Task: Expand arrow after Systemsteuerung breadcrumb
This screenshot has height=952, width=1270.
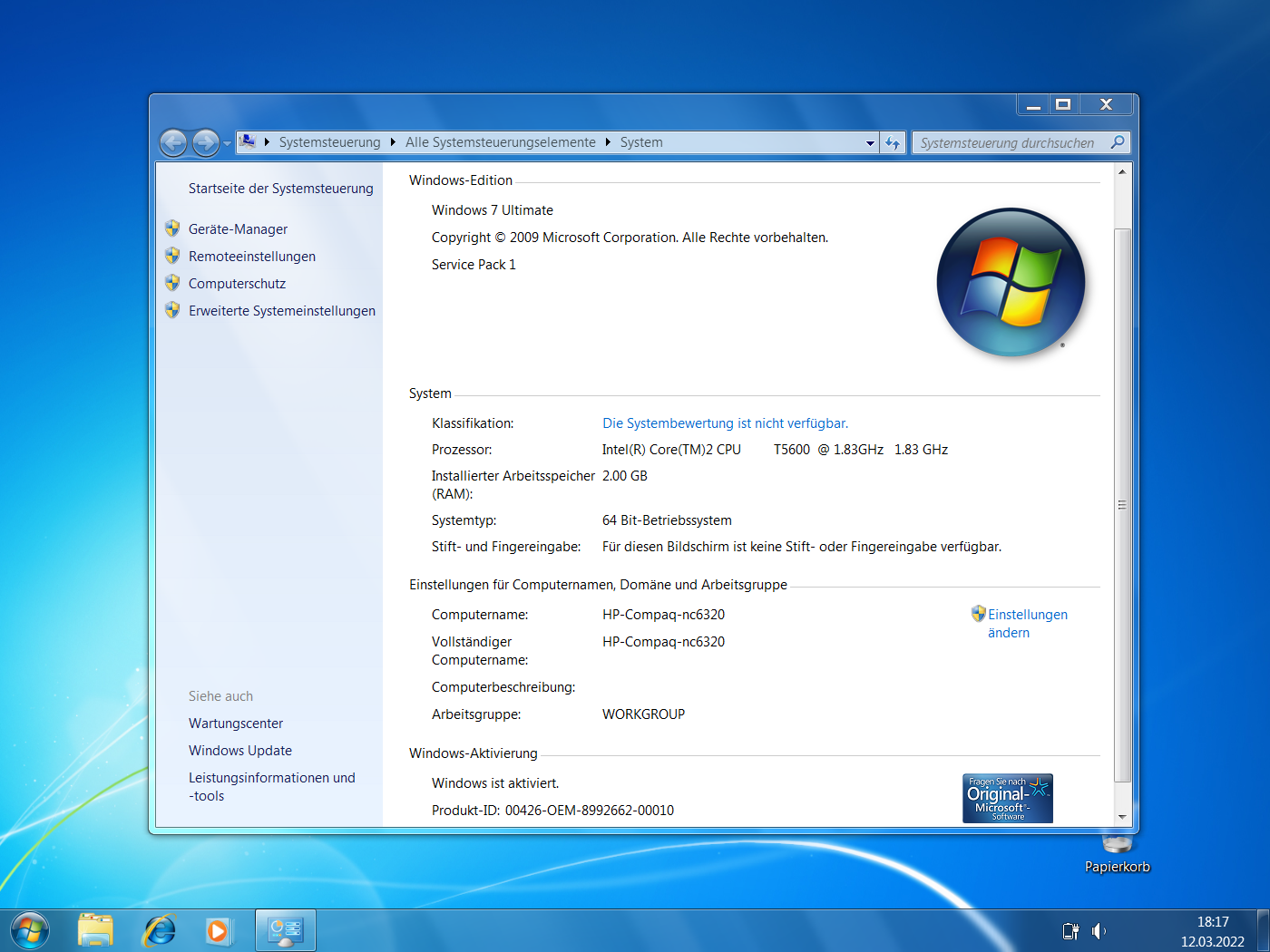Action: 393,142
